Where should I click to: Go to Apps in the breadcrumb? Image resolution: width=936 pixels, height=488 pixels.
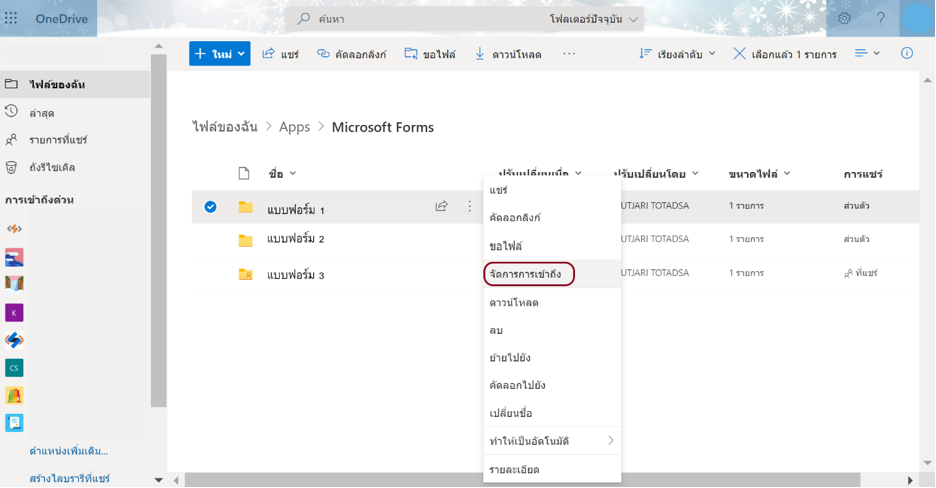(294, 127)
